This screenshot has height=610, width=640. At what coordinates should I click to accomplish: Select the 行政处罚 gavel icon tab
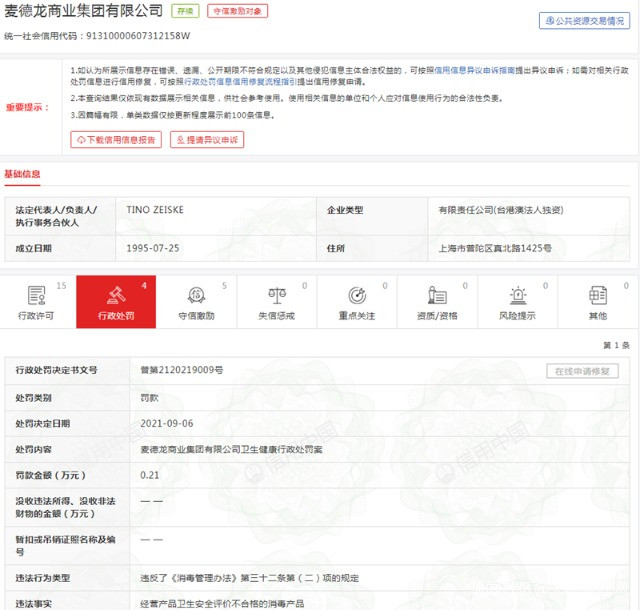point(116,296)
